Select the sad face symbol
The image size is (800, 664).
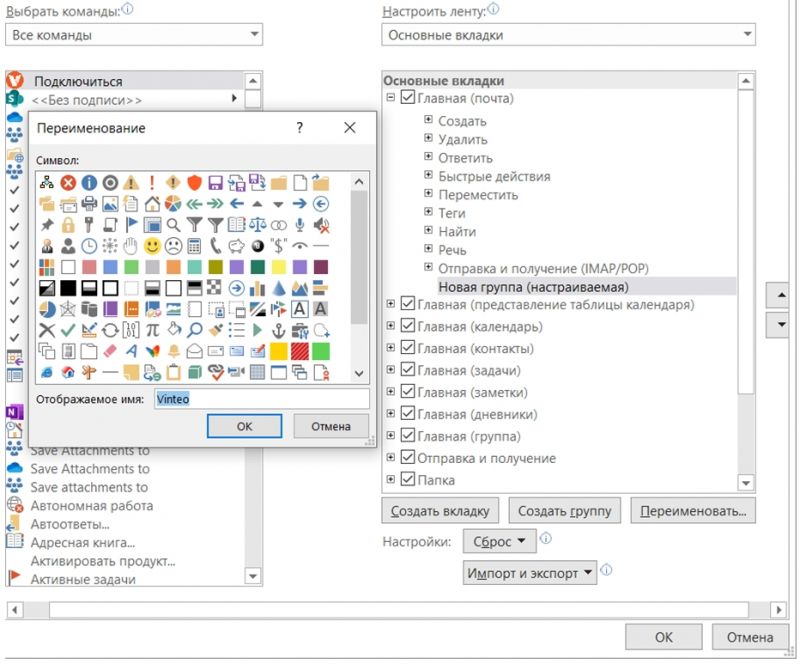tap(173, 246)
